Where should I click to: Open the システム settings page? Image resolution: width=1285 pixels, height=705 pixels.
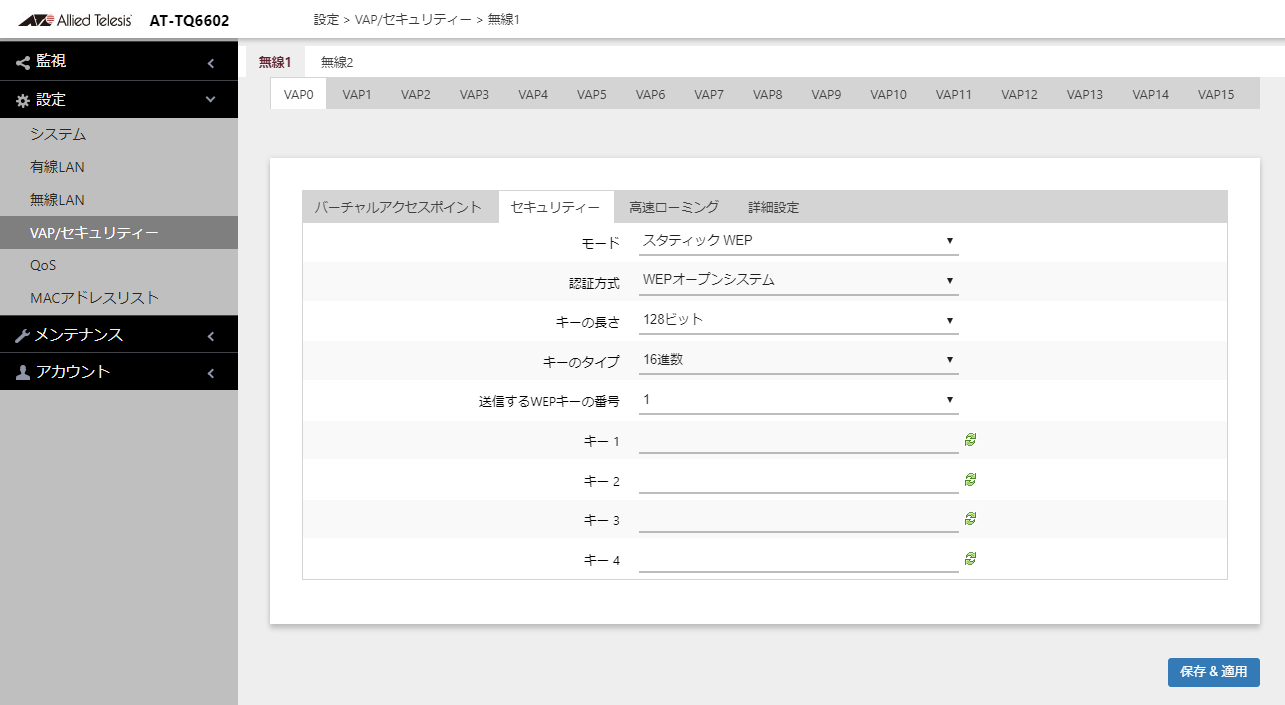119,134
